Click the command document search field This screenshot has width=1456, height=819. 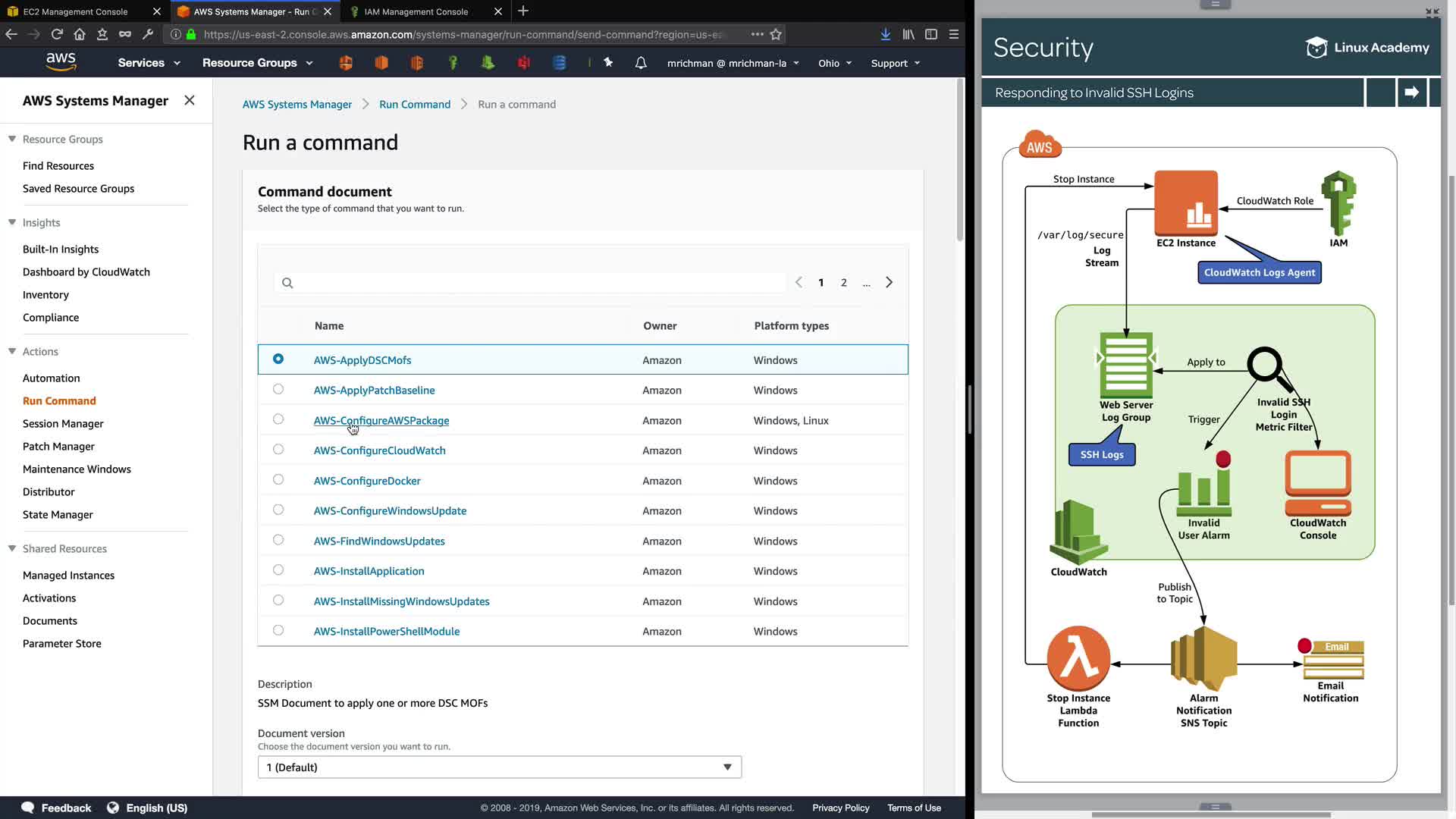pos(531,283)
